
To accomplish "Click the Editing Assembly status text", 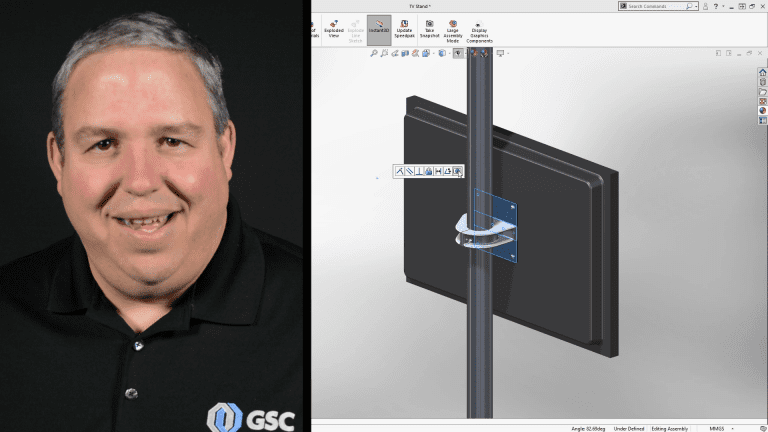I will pos(670,428).
